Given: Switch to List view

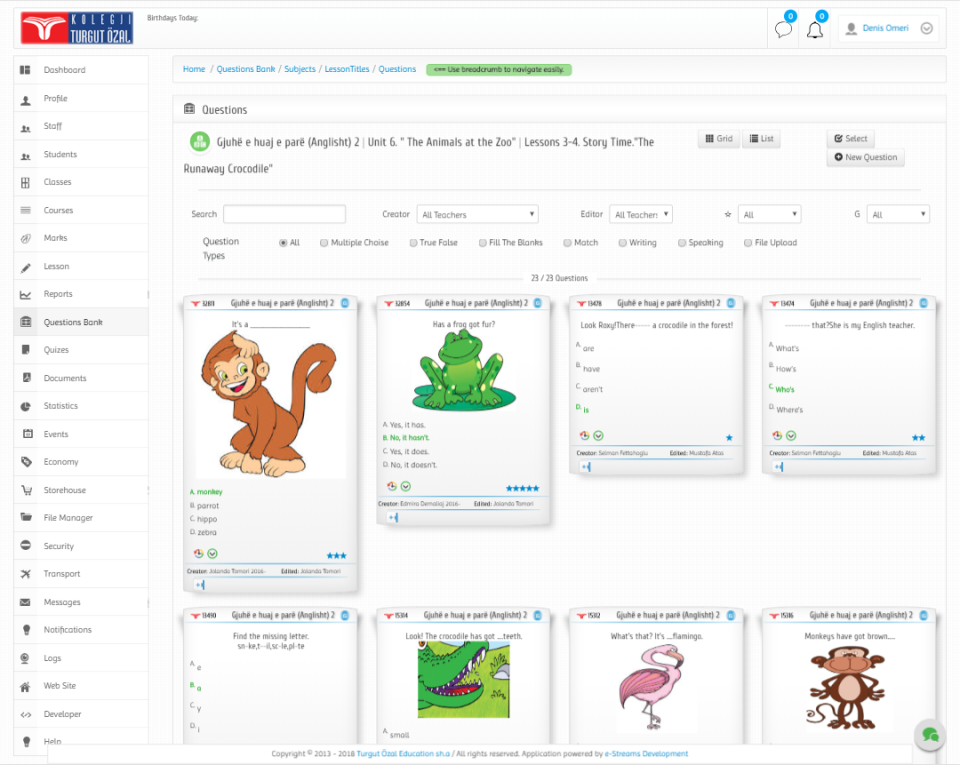Looking at the screenshot, I should [761, 139].
